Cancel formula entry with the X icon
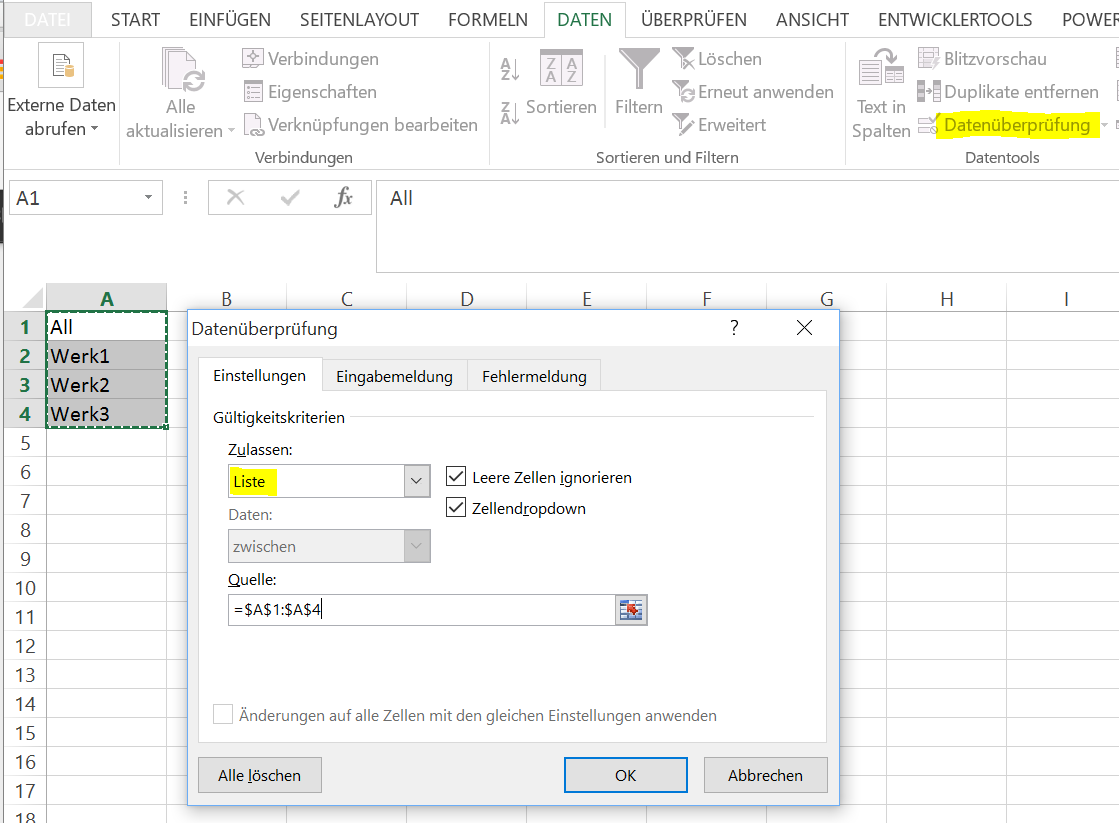The height and width of the screenshot is (823, 1119). tap(236, 197)
